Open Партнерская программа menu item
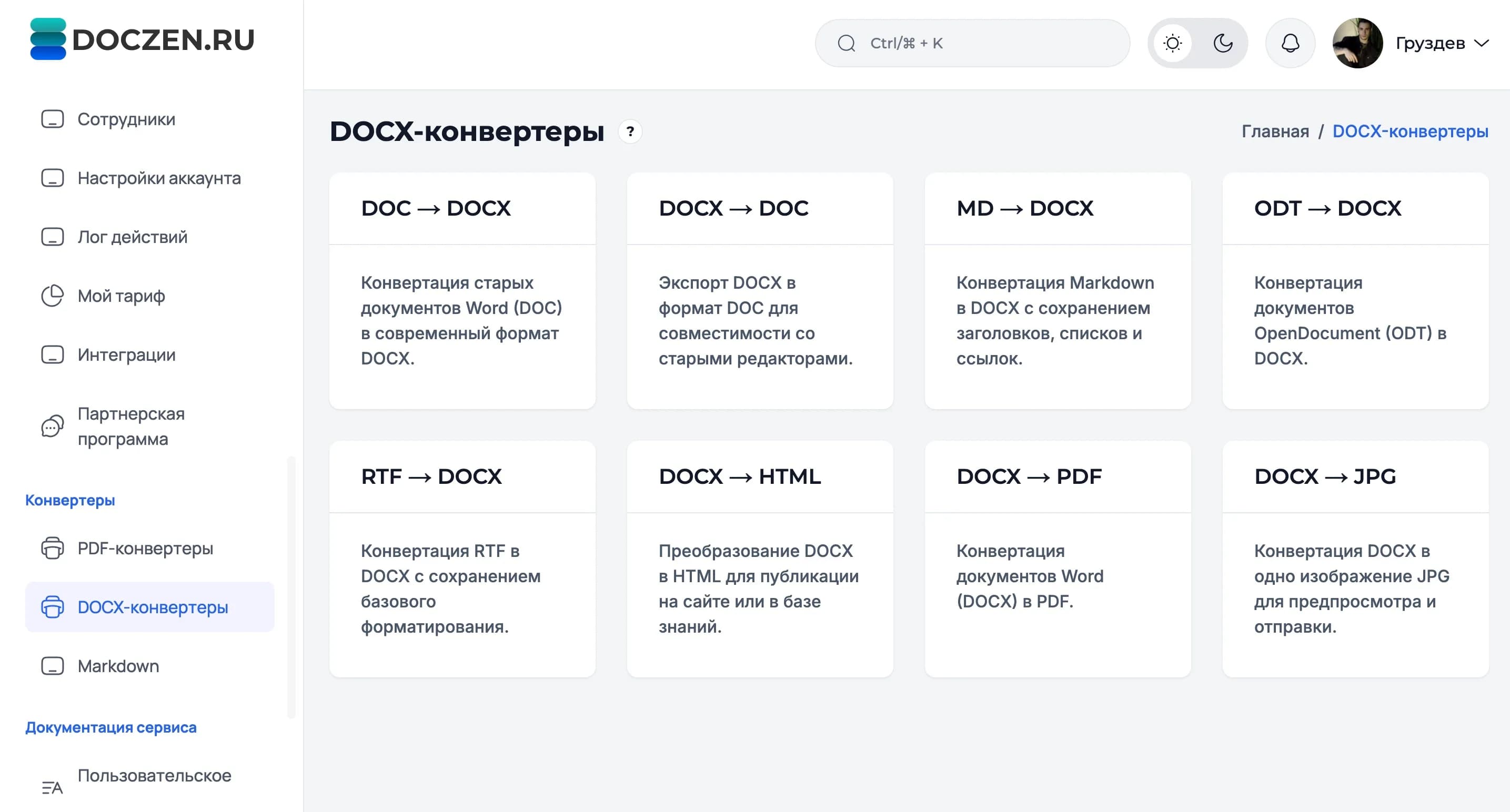Viewport: 1510px width, 812px height. click(149, 426)
